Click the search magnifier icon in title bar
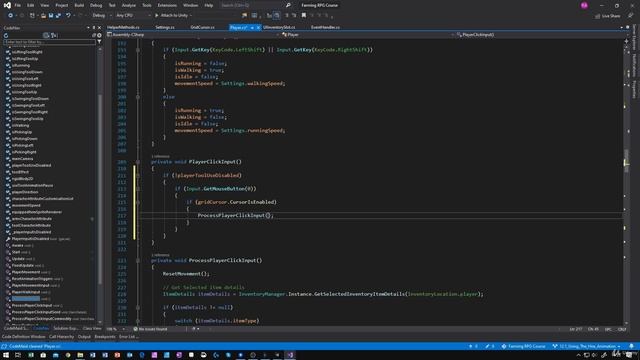640x360 pixels. click(288, 5)
